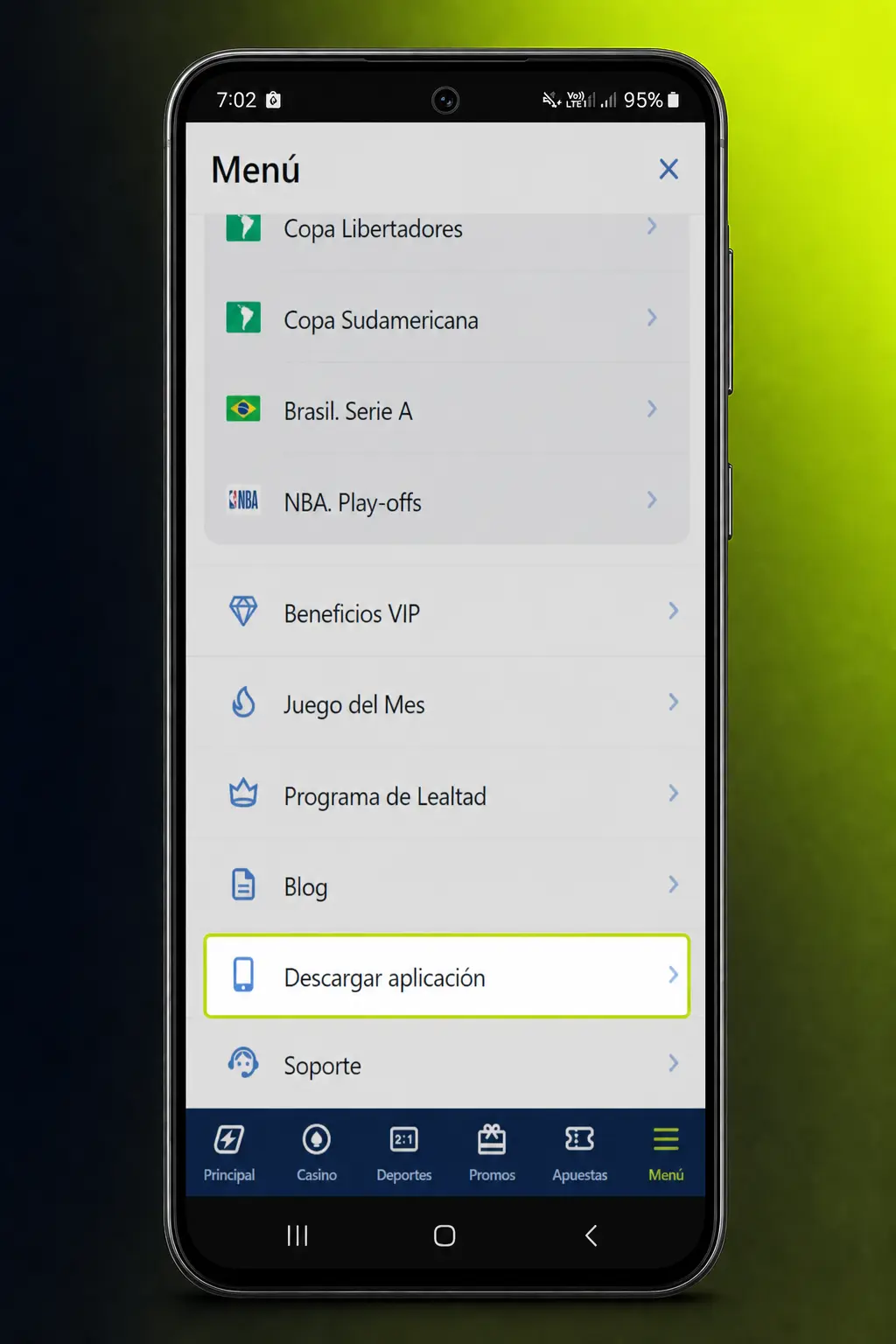Tap the chevron on Beneficios VIP row
Image resolution: width=896 pixels, height=1344 pixels.
pyautogui.click(x=674, y=611)
